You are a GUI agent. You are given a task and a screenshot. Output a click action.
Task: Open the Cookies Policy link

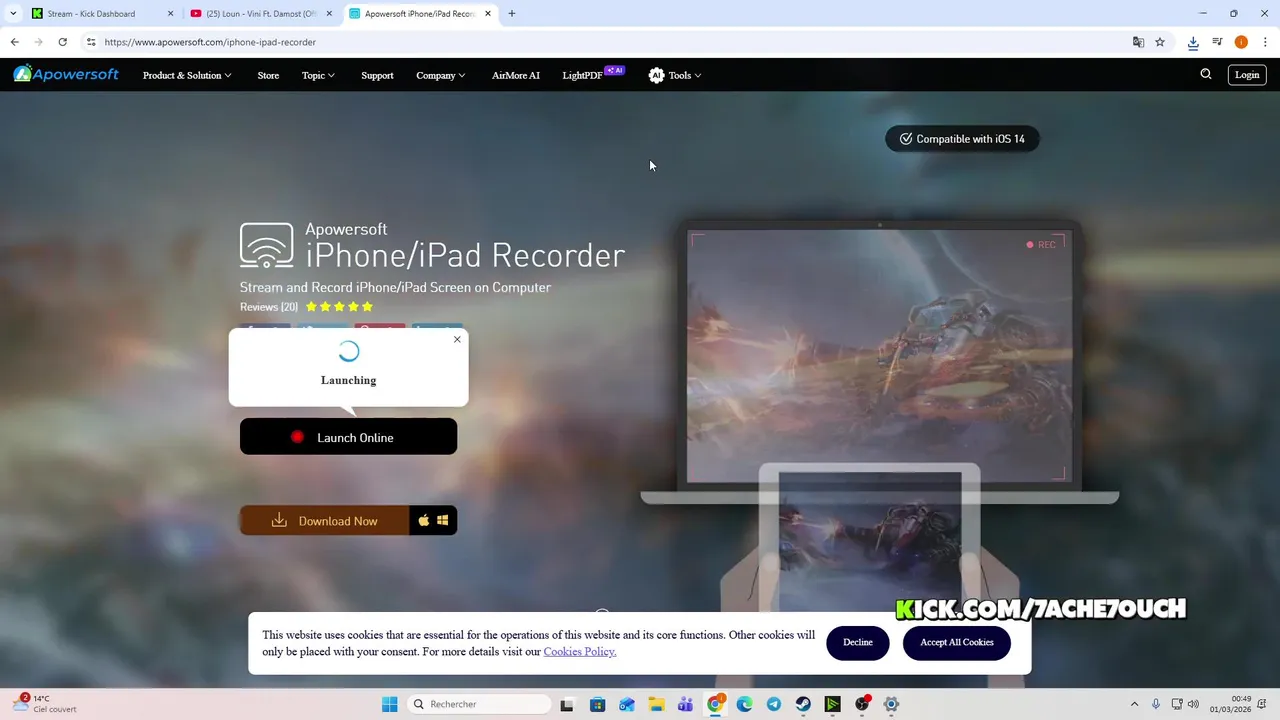point(580,651)
